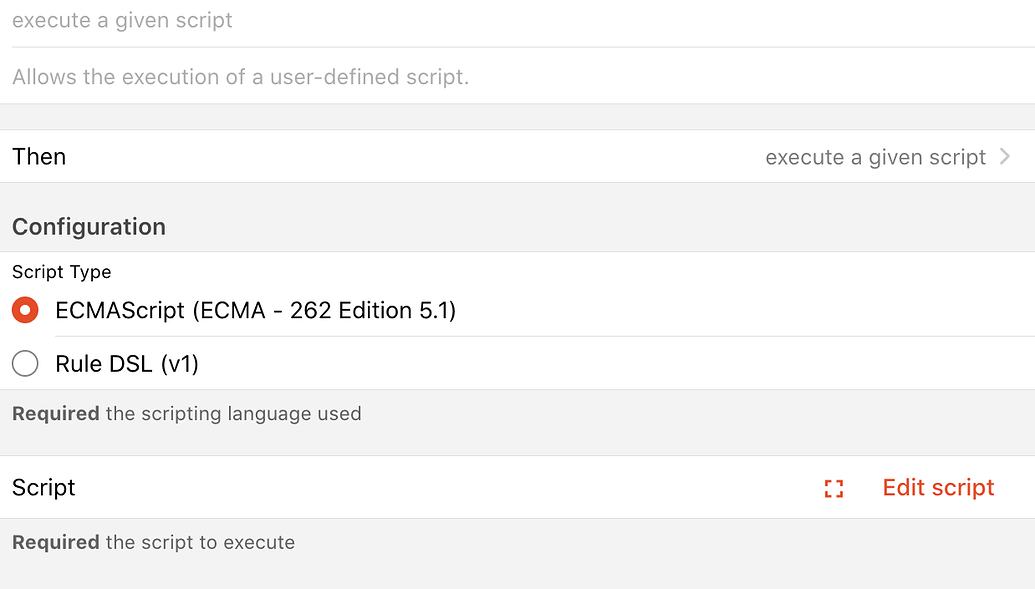The height and width of the screenshot is (589, 1035).
Task: Click the blank middle of the Then row
Action: [x=400, y=157]
